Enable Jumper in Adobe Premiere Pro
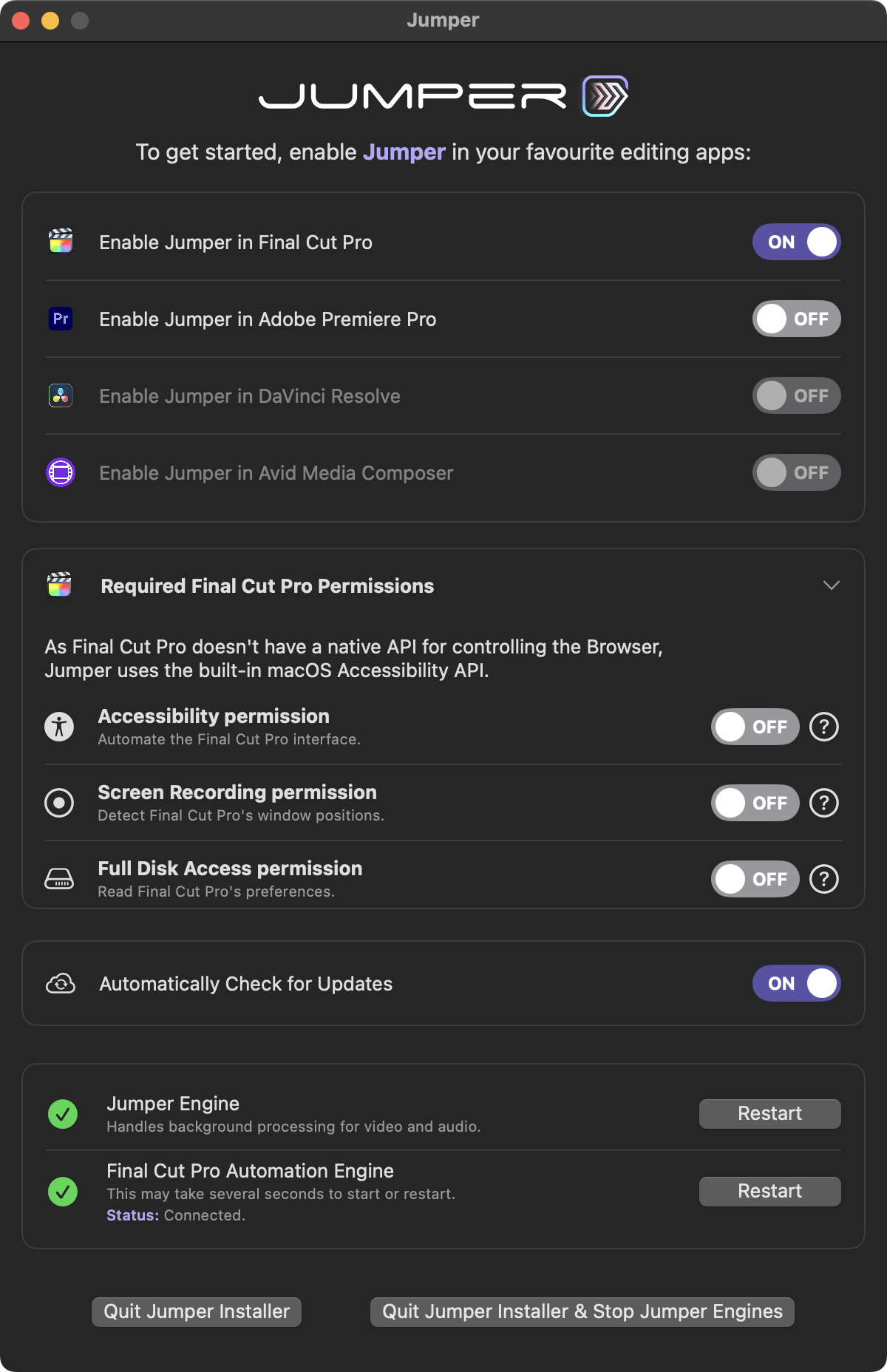 [x=796, y=319]
